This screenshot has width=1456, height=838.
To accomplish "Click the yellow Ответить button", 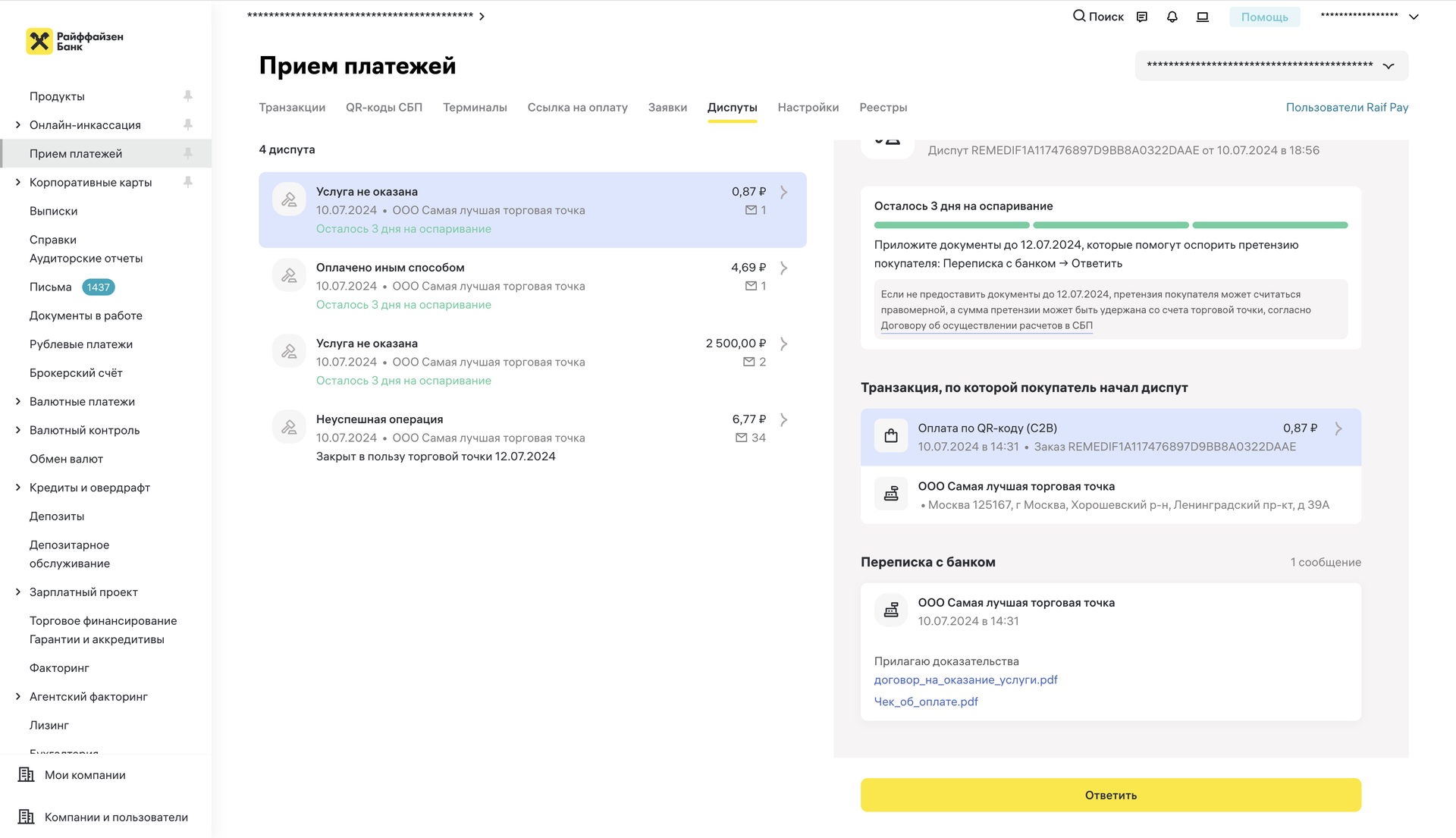I will (1111, 795).
